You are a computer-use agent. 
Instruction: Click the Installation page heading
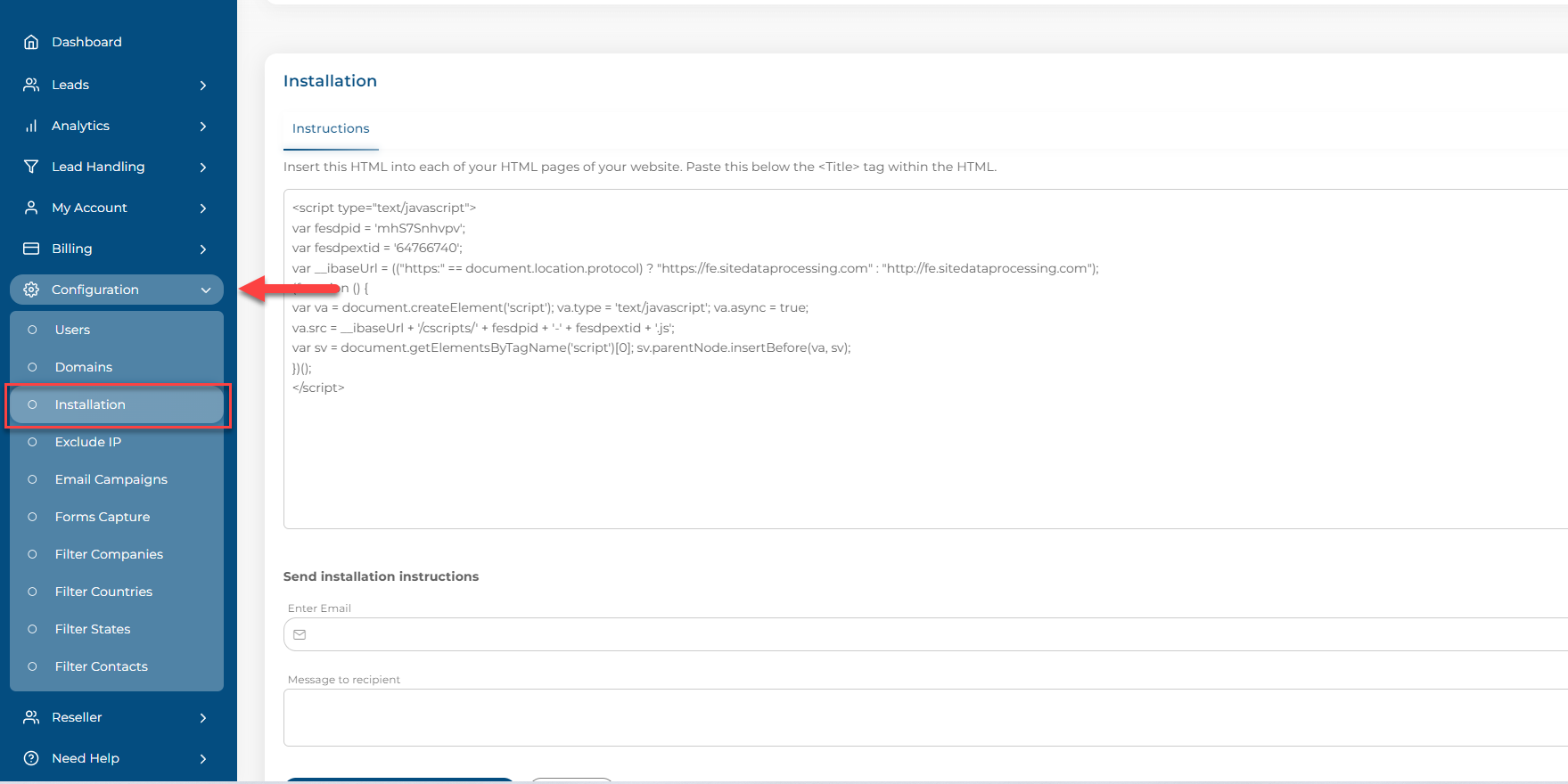pyautogui.click(x=330, y=81)
